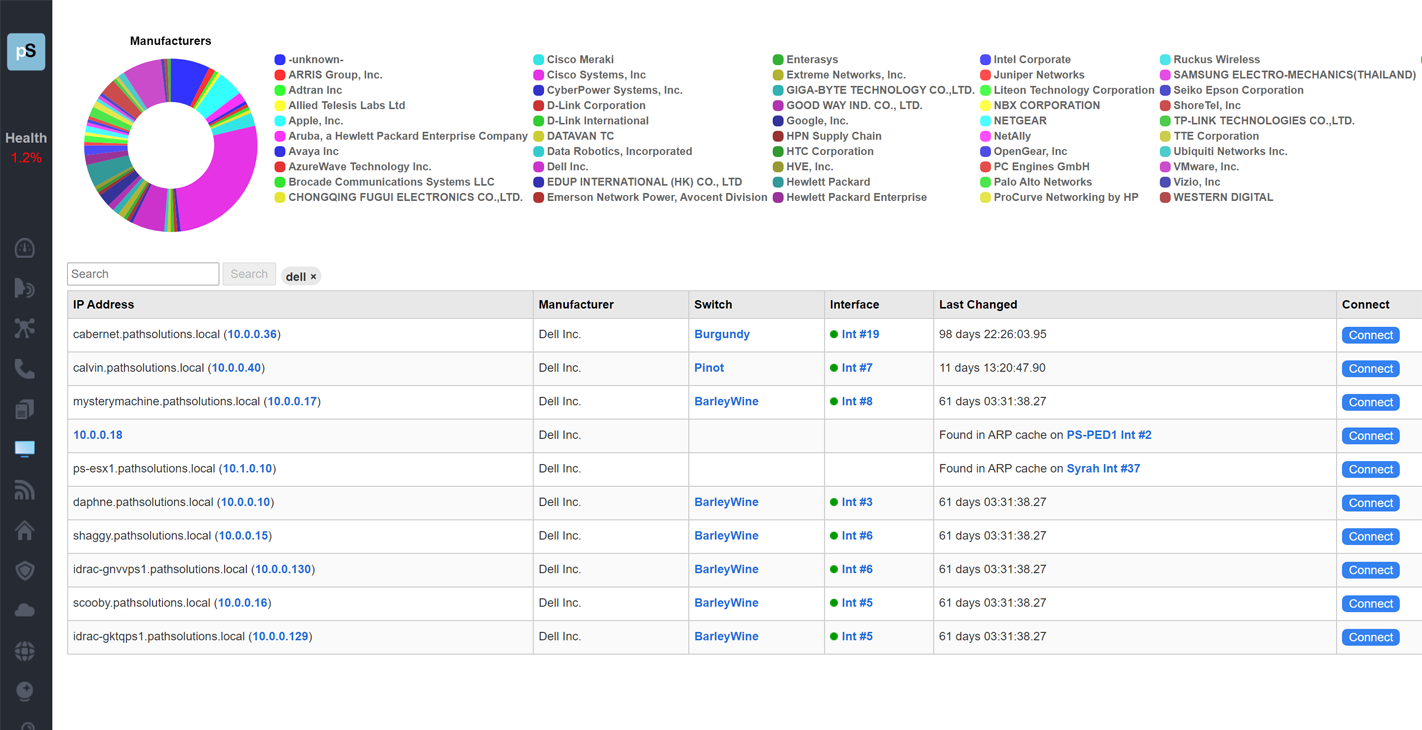Open the shield security icon in sidebar
Image resolution: width=1422 pixels, height=730 pixels.
(25, 570)
